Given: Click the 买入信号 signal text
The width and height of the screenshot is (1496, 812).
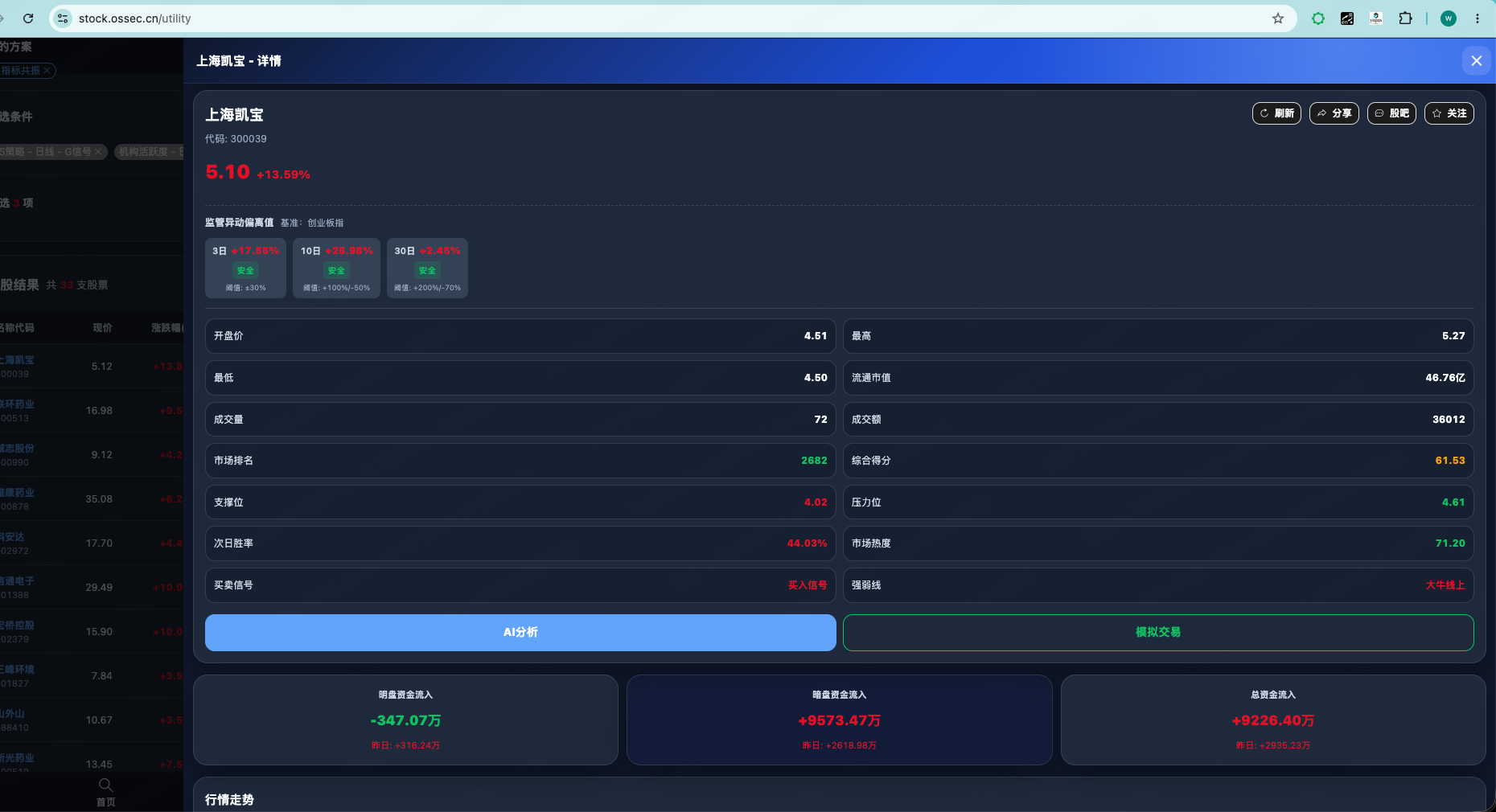Looking at the screenshot, I should [808, 585].
